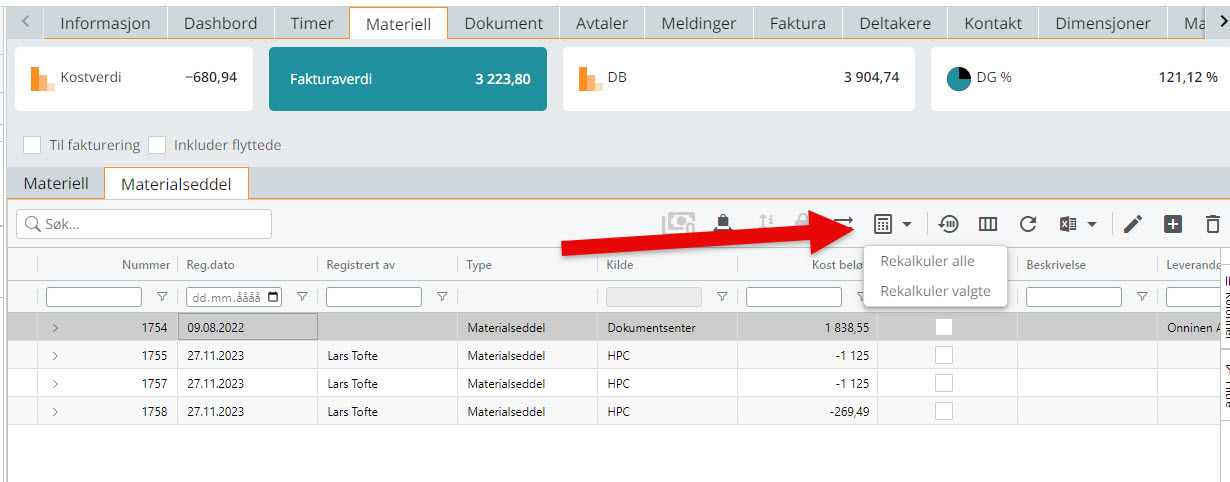
Task: Select the Fakturaverdi summary card
Action: point(408,78)
